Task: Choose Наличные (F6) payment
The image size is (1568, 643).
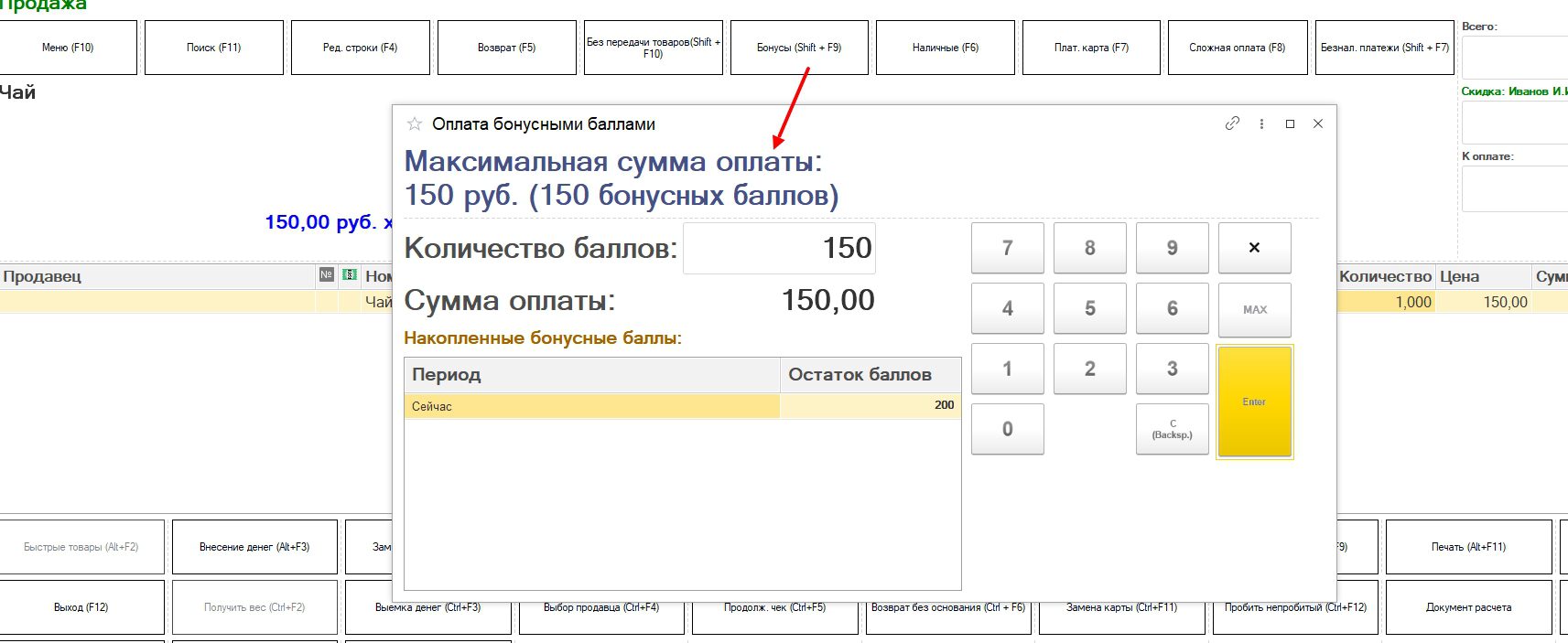Action: 946,48
